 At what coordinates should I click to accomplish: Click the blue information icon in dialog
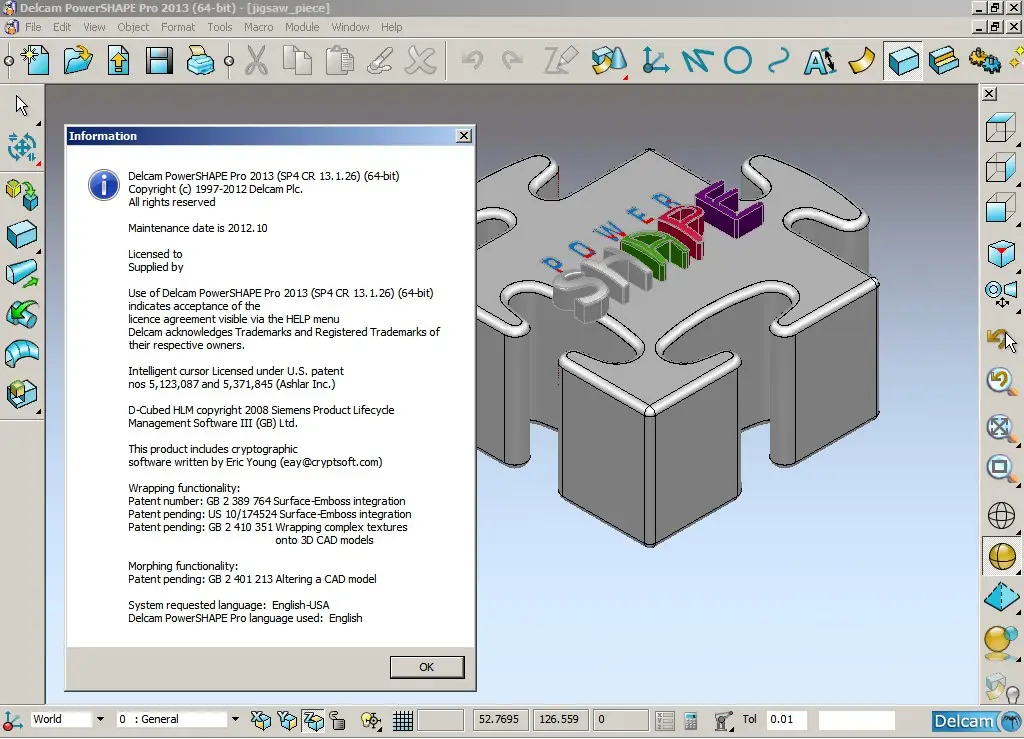point(104,185)
